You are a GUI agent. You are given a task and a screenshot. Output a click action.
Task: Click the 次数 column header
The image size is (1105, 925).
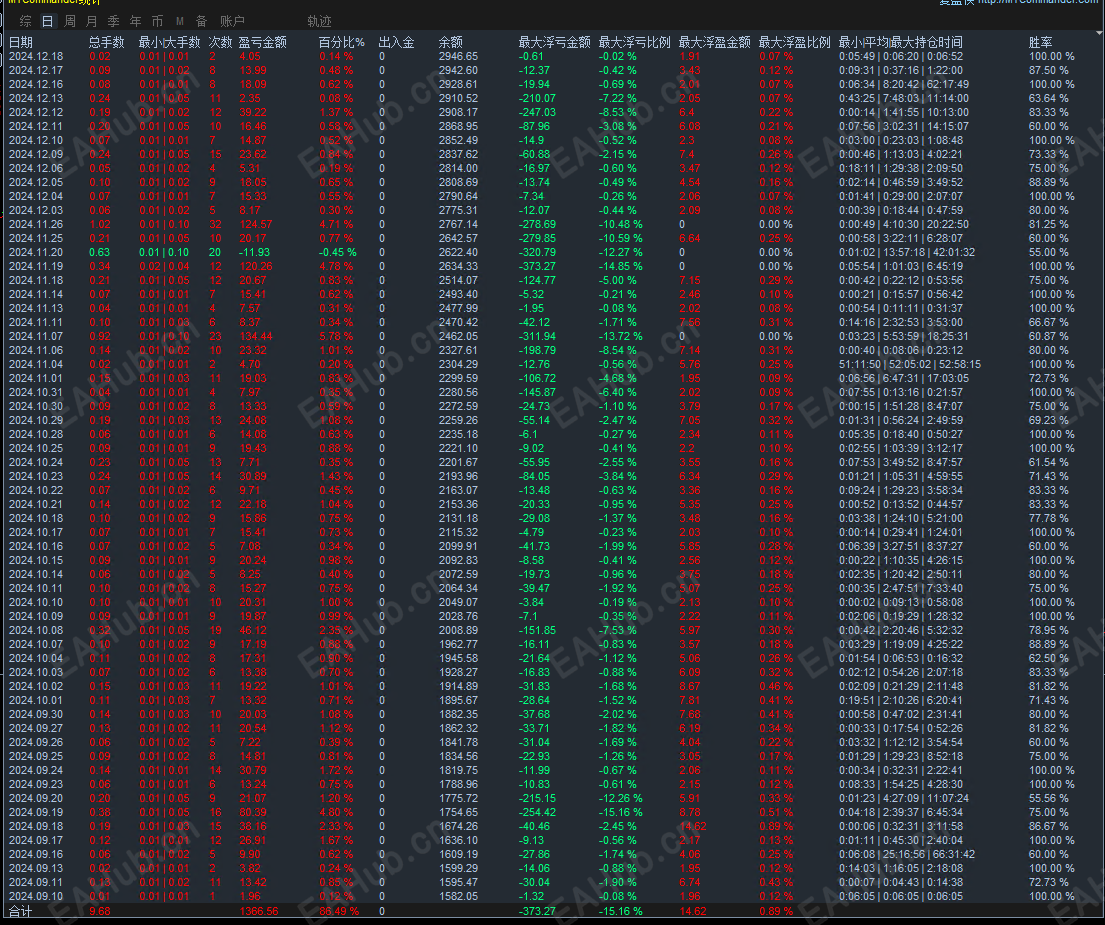[221, 42]
